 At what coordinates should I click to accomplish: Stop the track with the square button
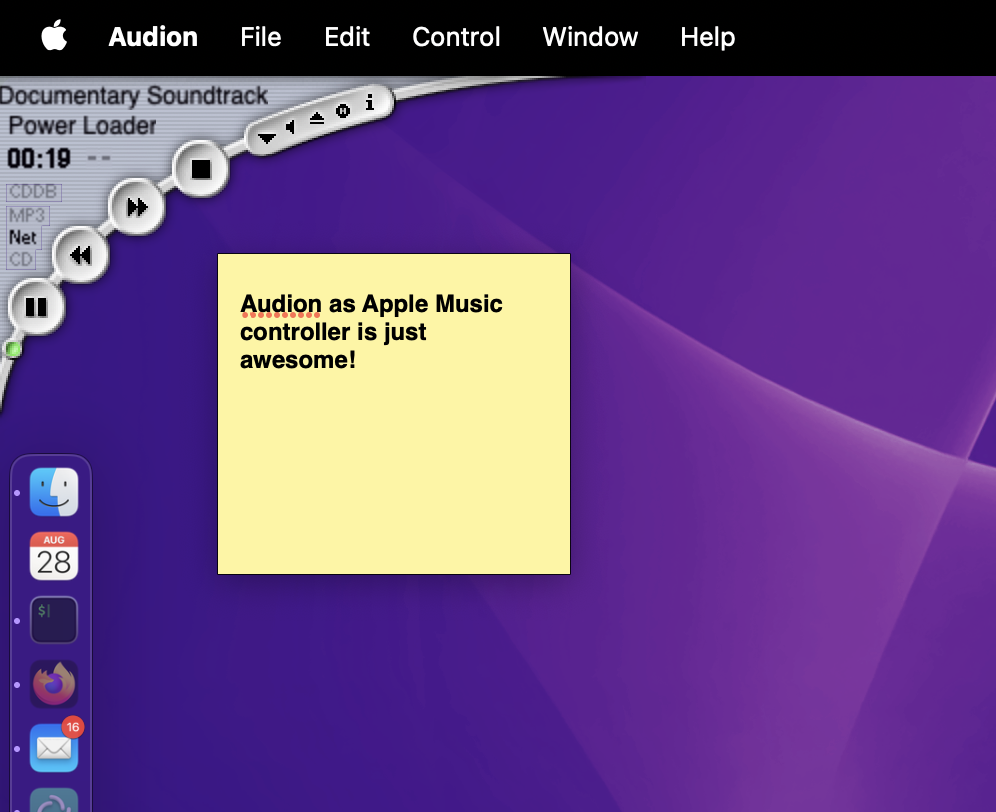point(201,169)
